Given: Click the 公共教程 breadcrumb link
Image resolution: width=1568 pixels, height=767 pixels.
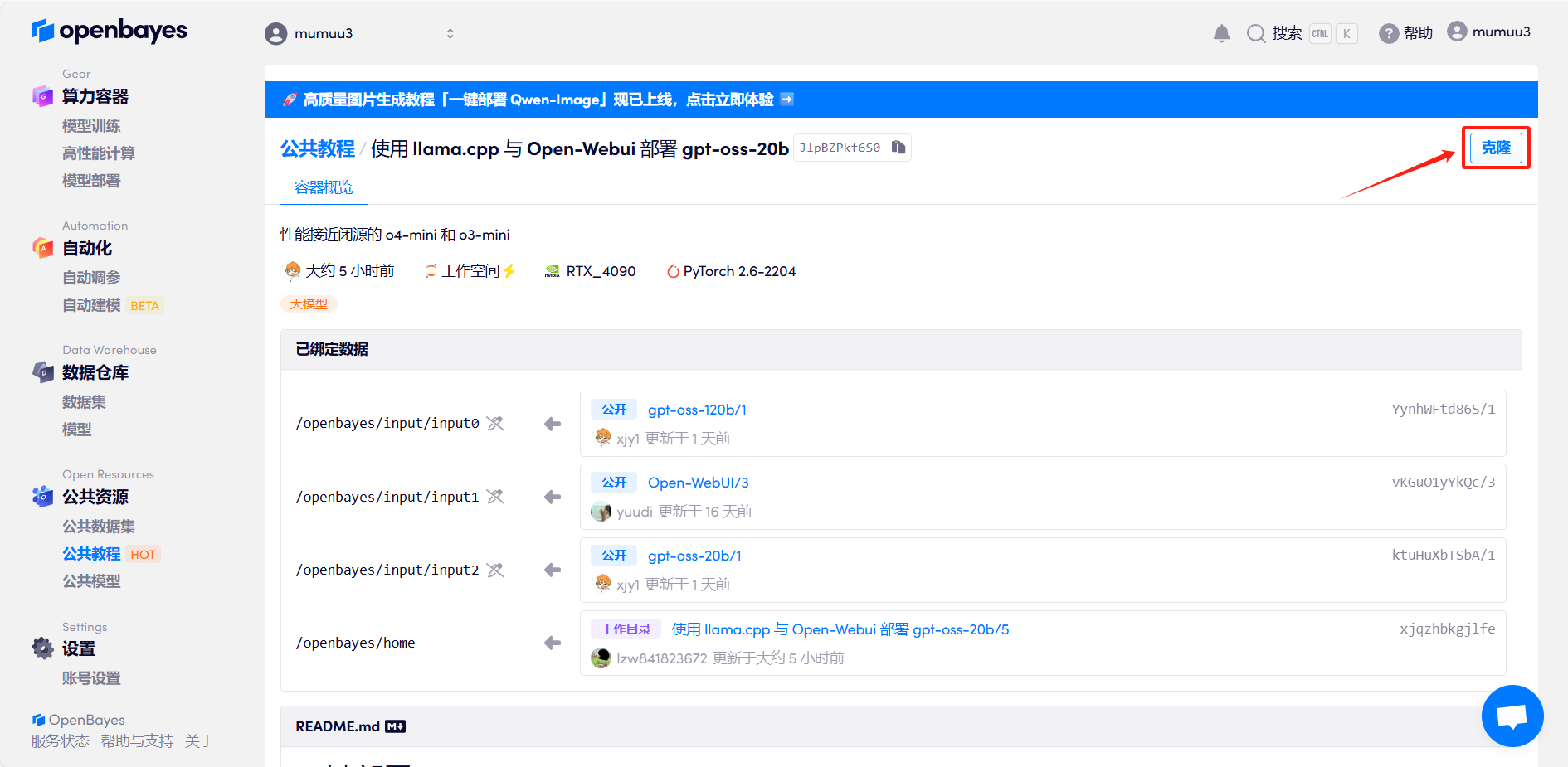Looking at the screenshot, I should [x=317, y=148].
